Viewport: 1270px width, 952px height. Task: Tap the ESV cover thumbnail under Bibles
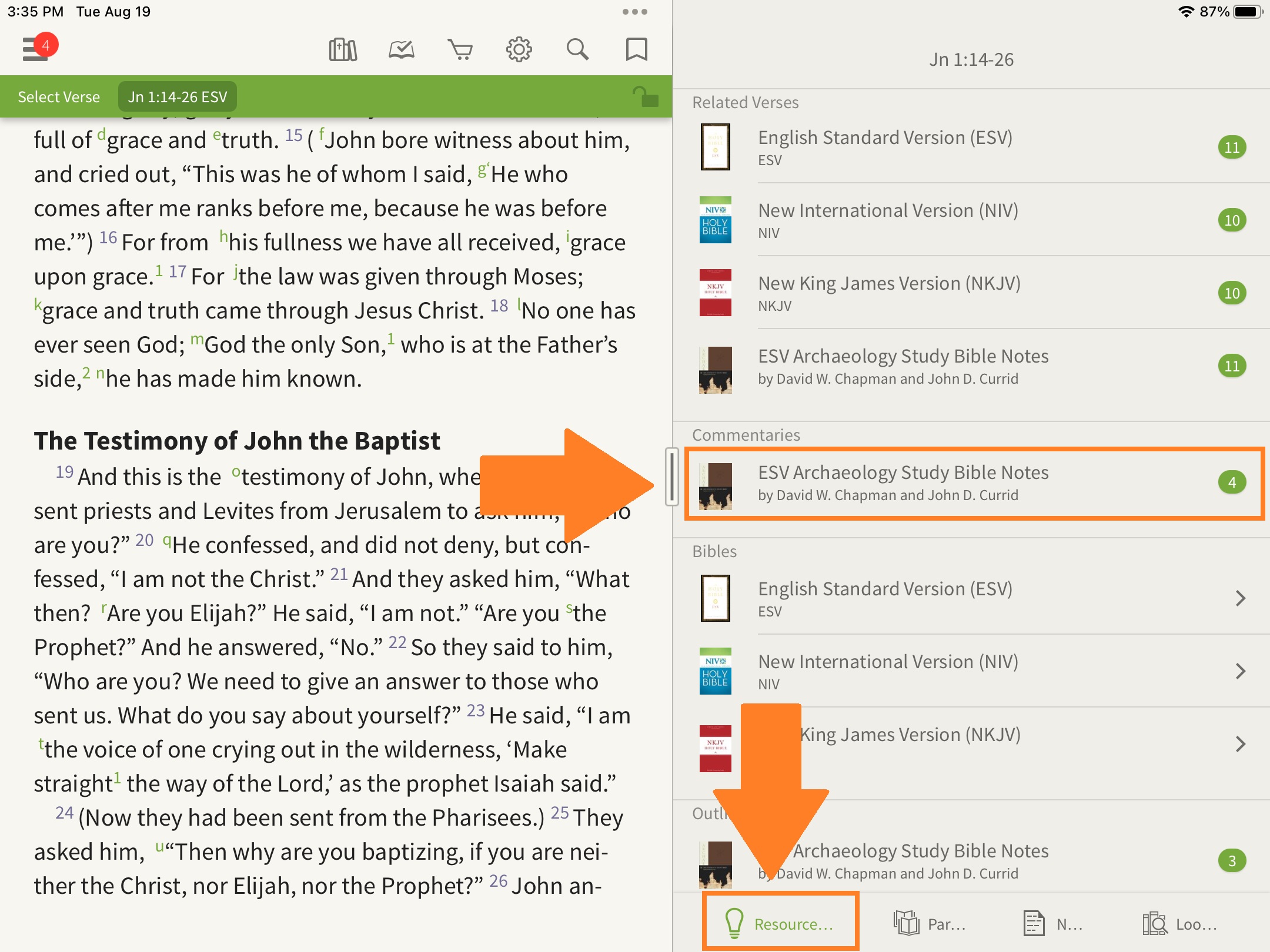(715, 598)
